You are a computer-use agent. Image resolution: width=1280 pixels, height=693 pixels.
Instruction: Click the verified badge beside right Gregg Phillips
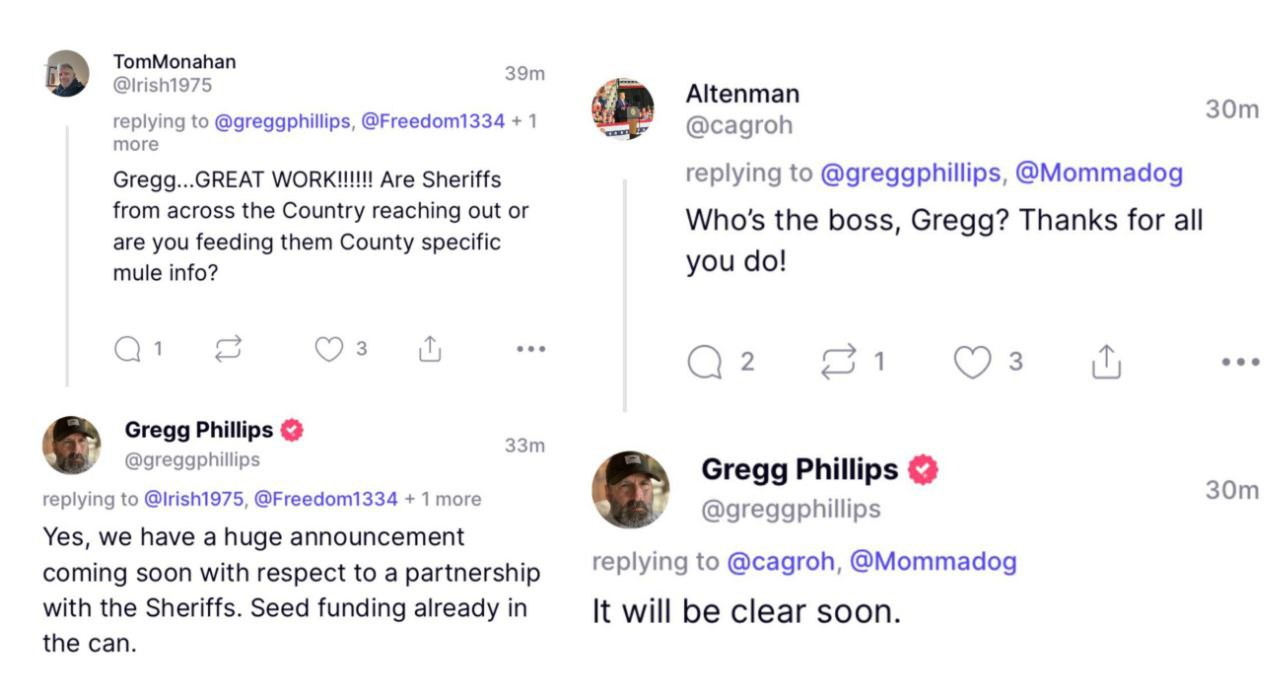pos(923,470)
